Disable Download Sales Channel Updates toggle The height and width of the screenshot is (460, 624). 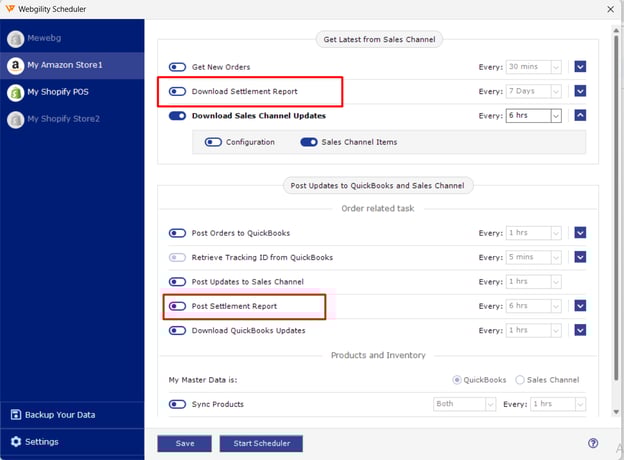pos(177,116)
